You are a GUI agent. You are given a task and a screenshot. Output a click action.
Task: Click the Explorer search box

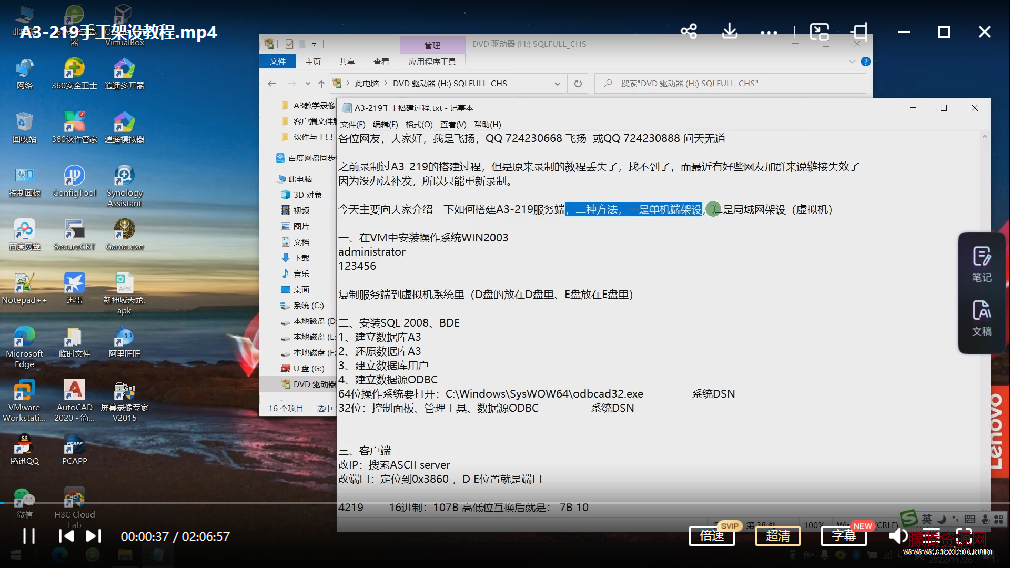point(731,84)
